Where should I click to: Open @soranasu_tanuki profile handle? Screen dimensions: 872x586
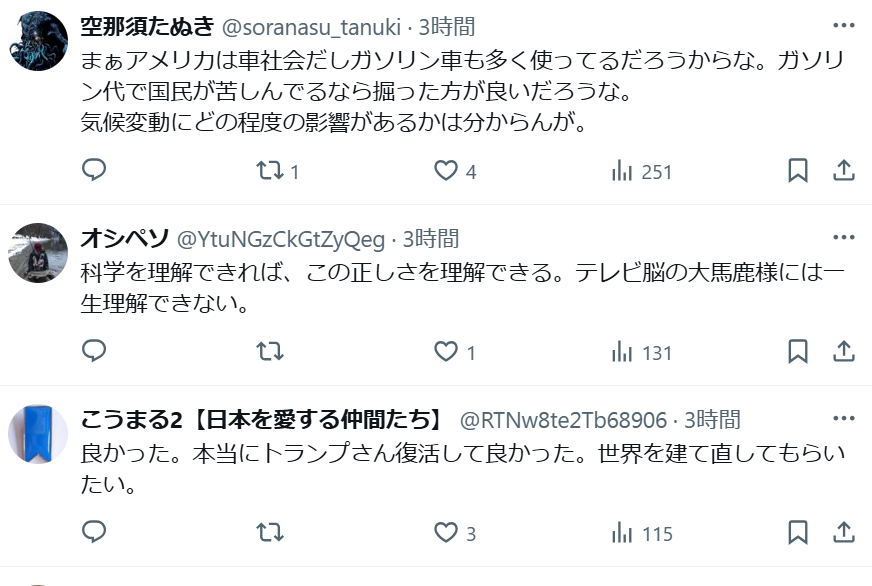[311, 27]
